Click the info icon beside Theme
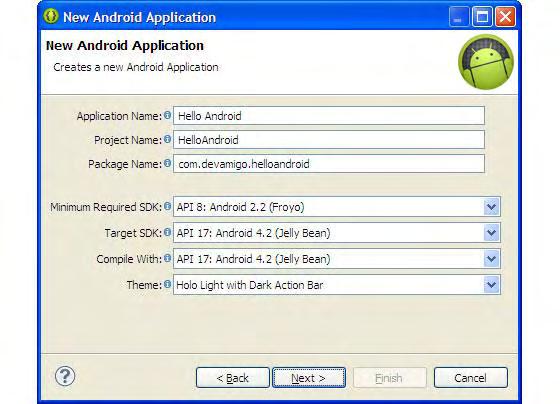 tap(167, 284)
